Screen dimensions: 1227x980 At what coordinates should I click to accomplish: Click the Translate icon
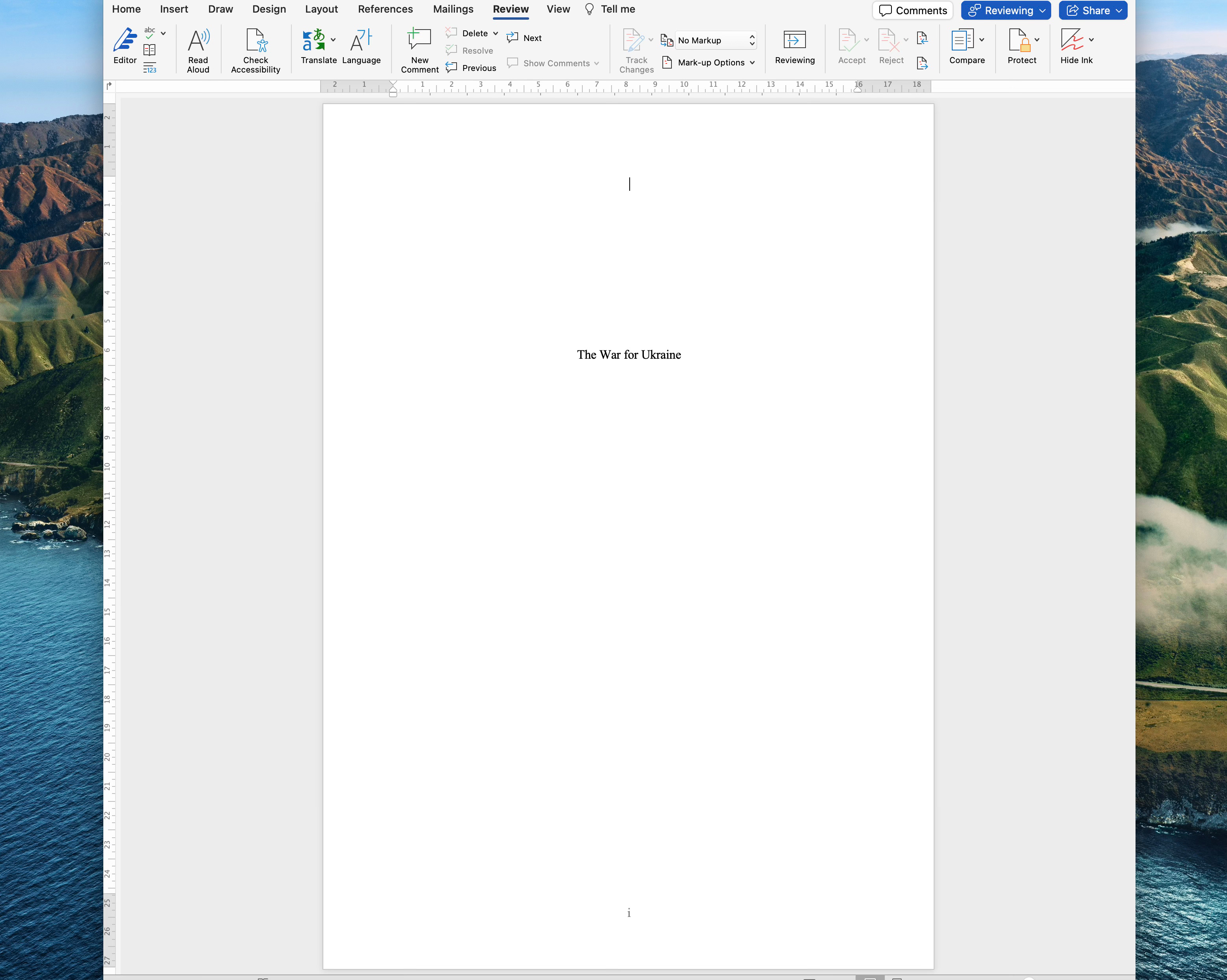coord(313,41)
